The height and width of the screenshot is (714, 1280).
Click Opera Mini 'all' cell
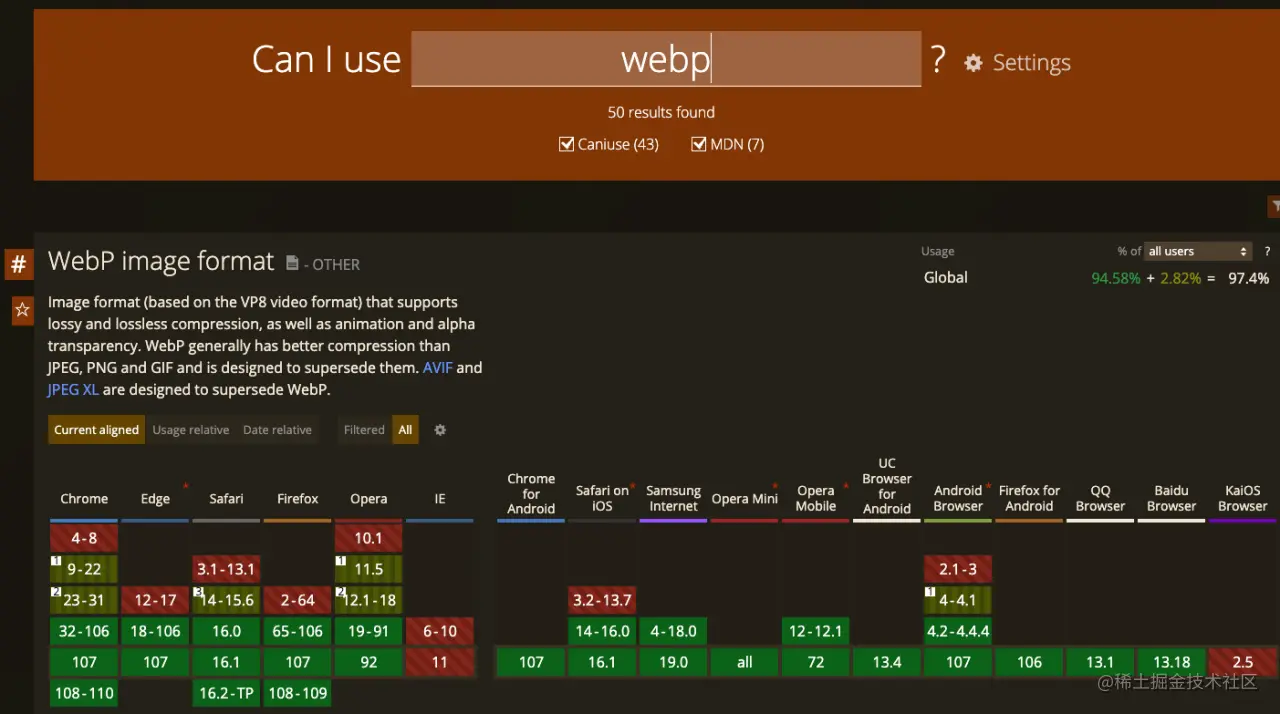pyautogui.click(x=745, y=662)
